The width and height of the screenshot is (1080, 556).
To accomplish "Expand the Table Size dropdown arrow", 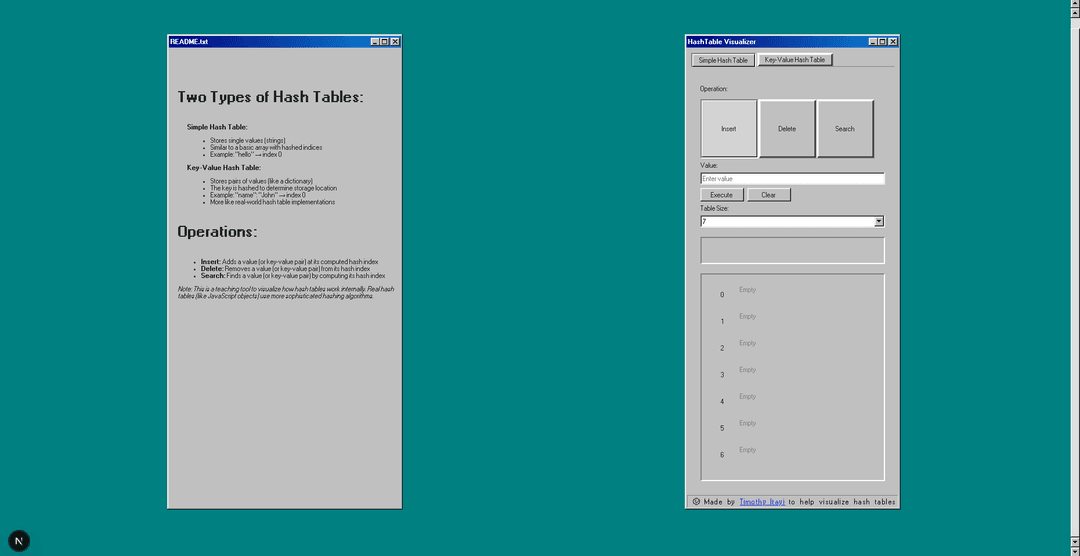I will click(878, 222).
